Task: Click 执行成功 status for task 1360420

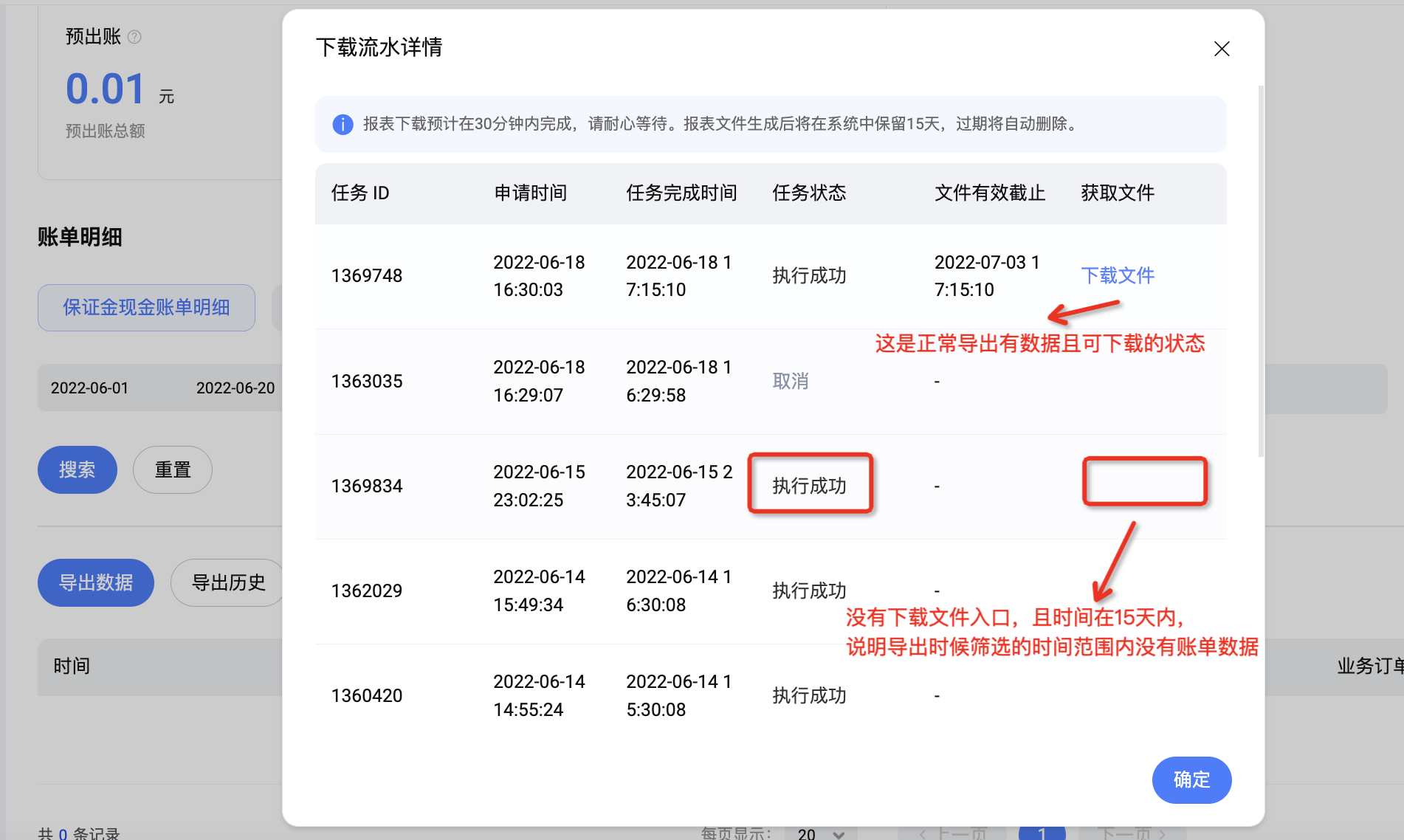Action: (809, 695)
